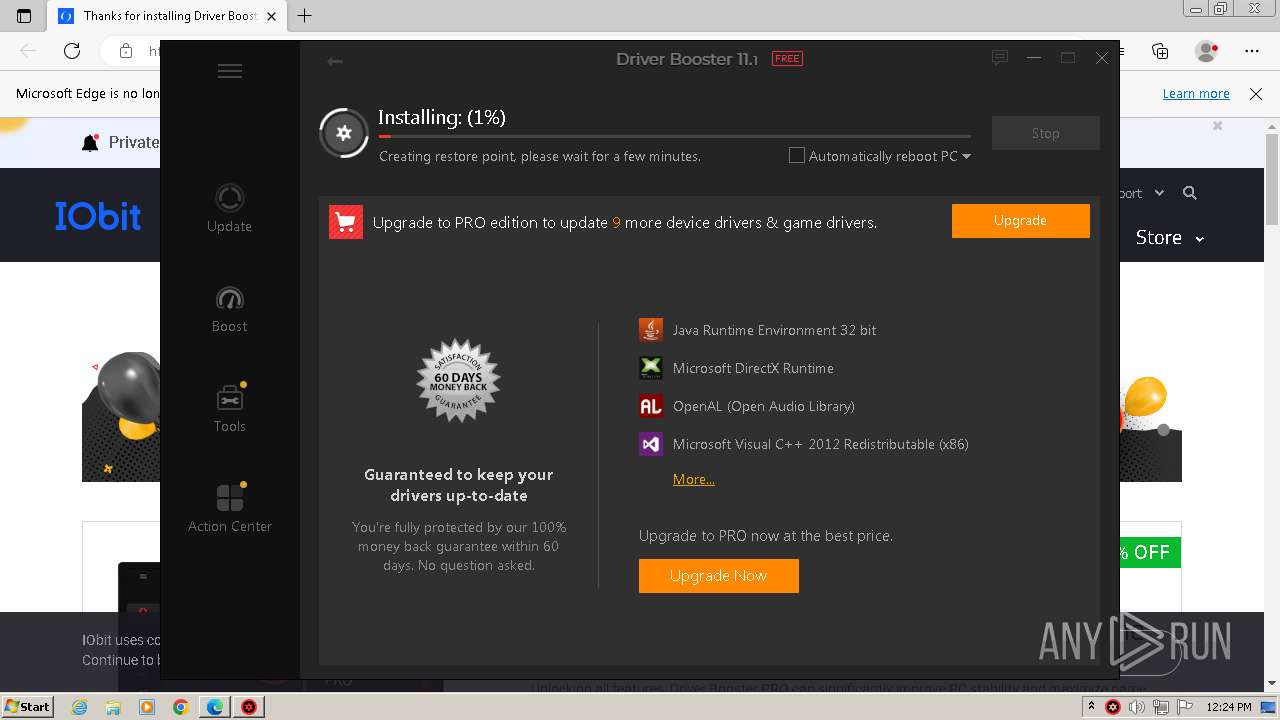
Task: Open the Action Center in sidebar
Action: click(229, 508)
